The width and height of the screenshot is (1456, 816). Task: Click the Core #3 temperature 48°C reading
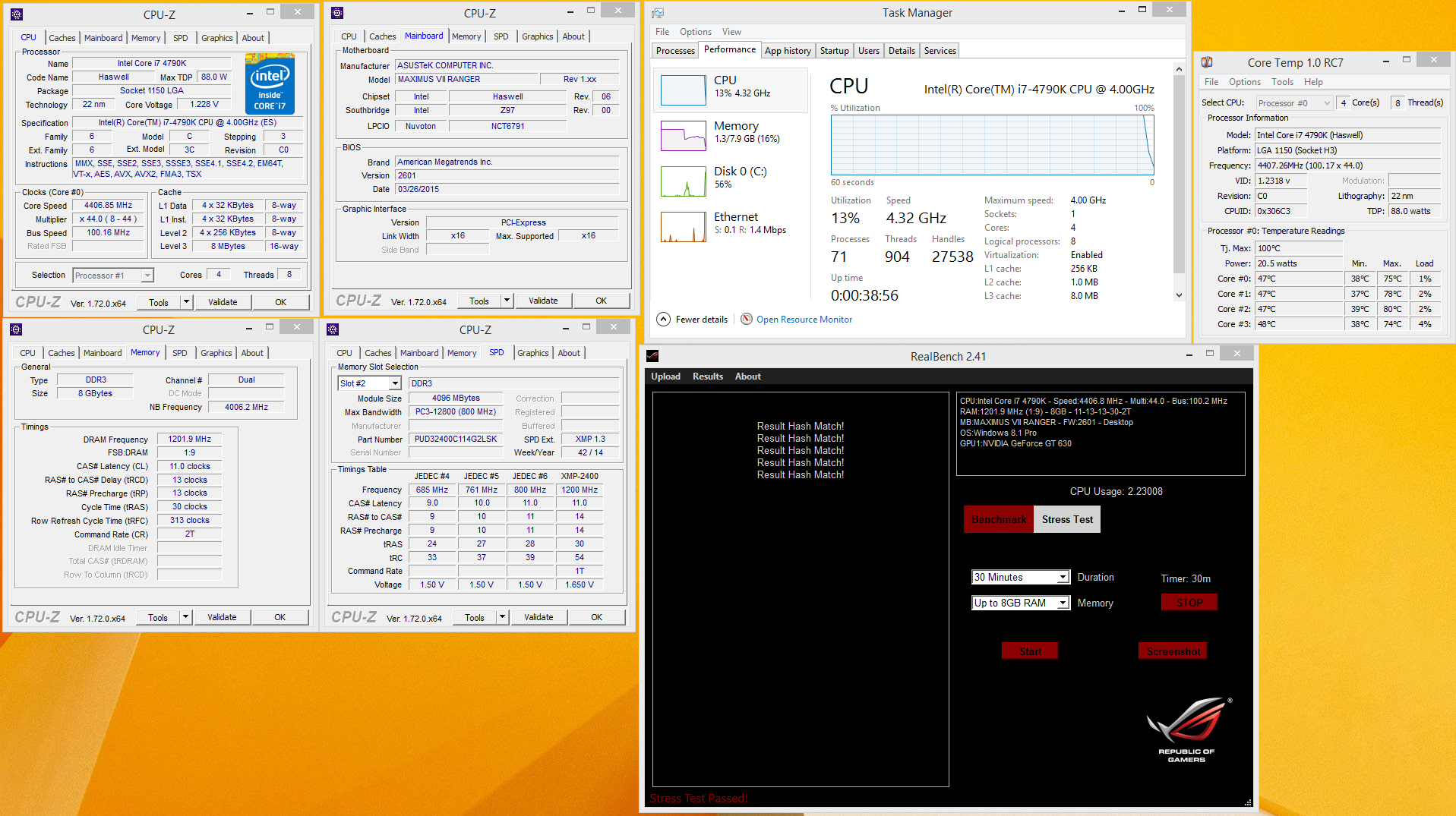[x=1299, y=324]
